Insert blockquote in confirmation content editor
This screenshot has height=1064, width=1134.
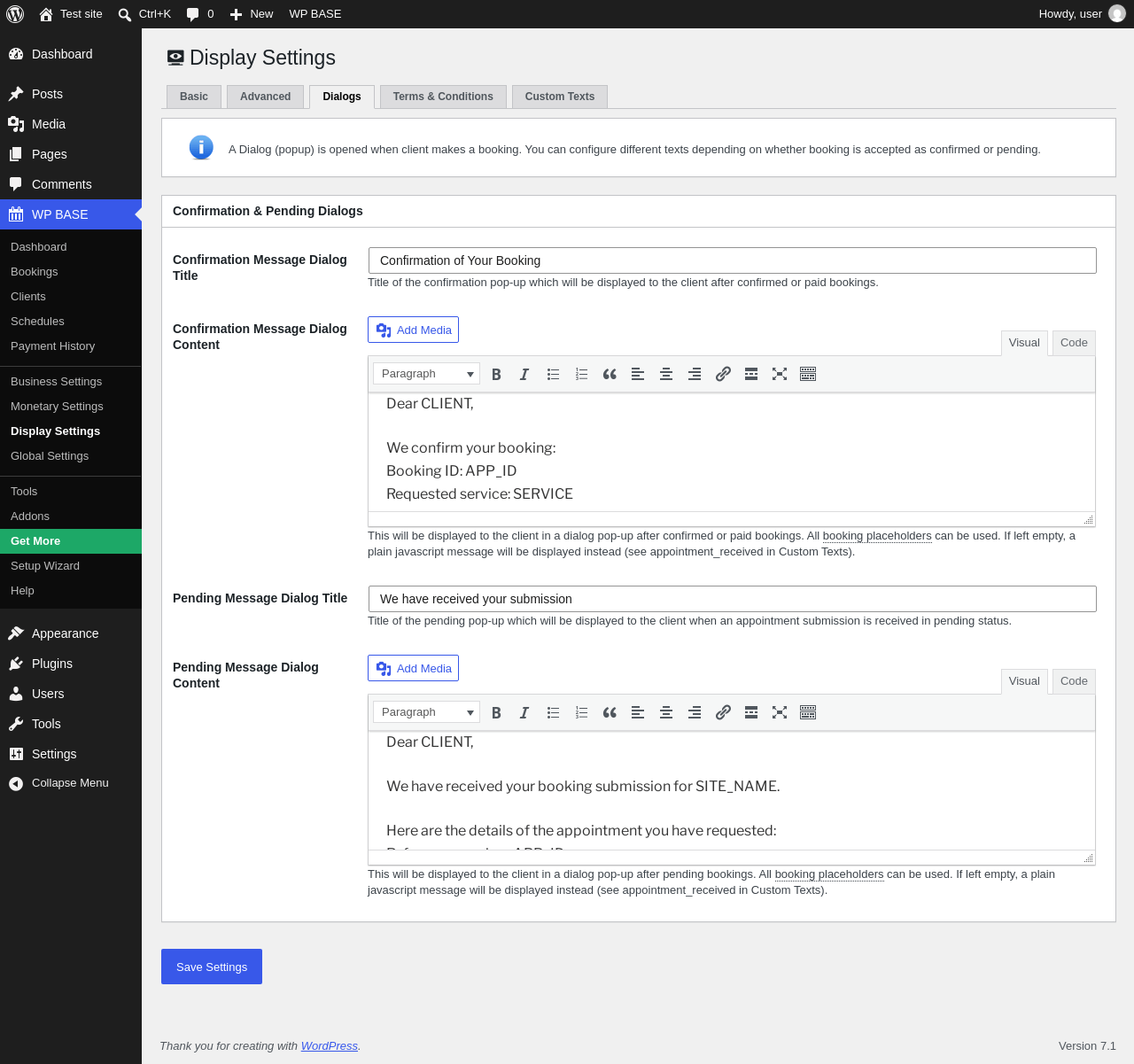click(610, 374)
